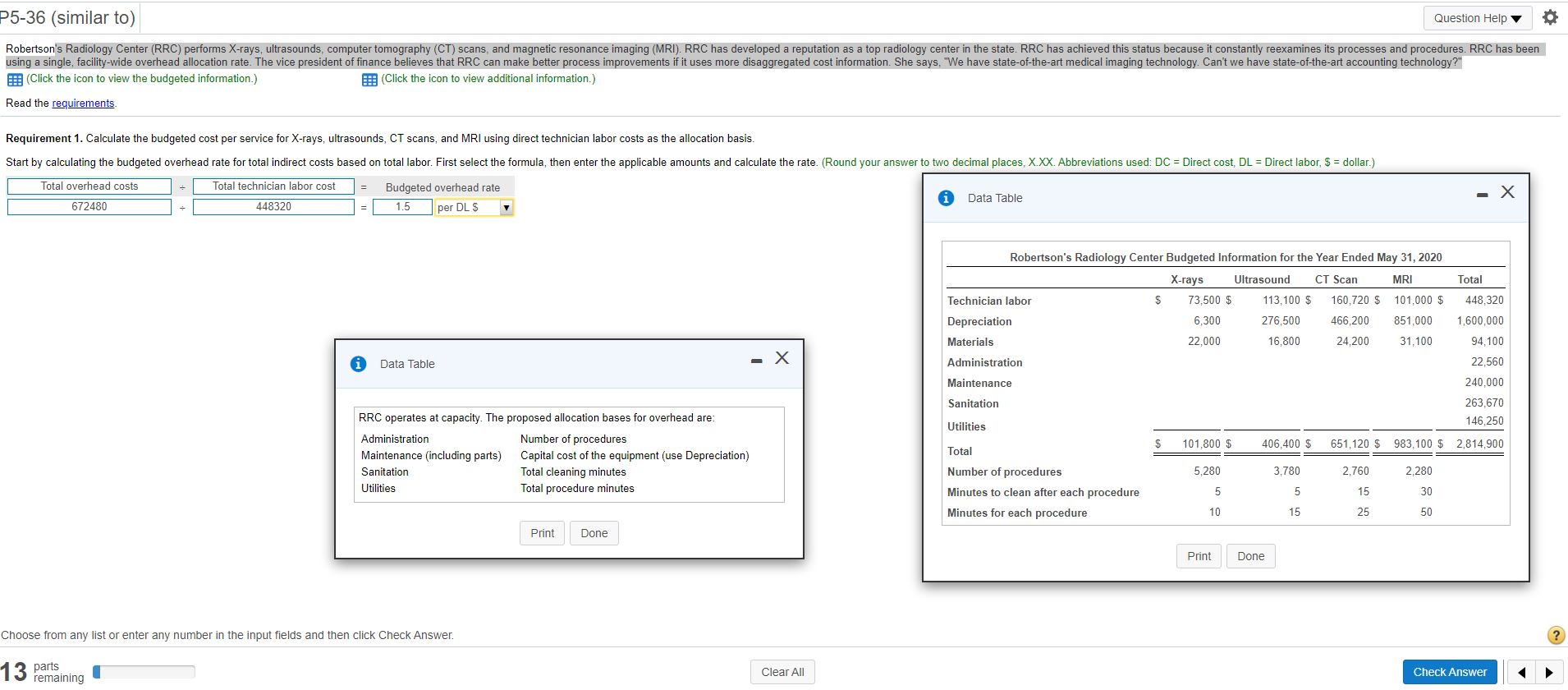Click the Sanitation total 263,670
Image resolution: width=1568 pixels, height=690 pixels.
pyautogui.click(x=1484, y=403)
